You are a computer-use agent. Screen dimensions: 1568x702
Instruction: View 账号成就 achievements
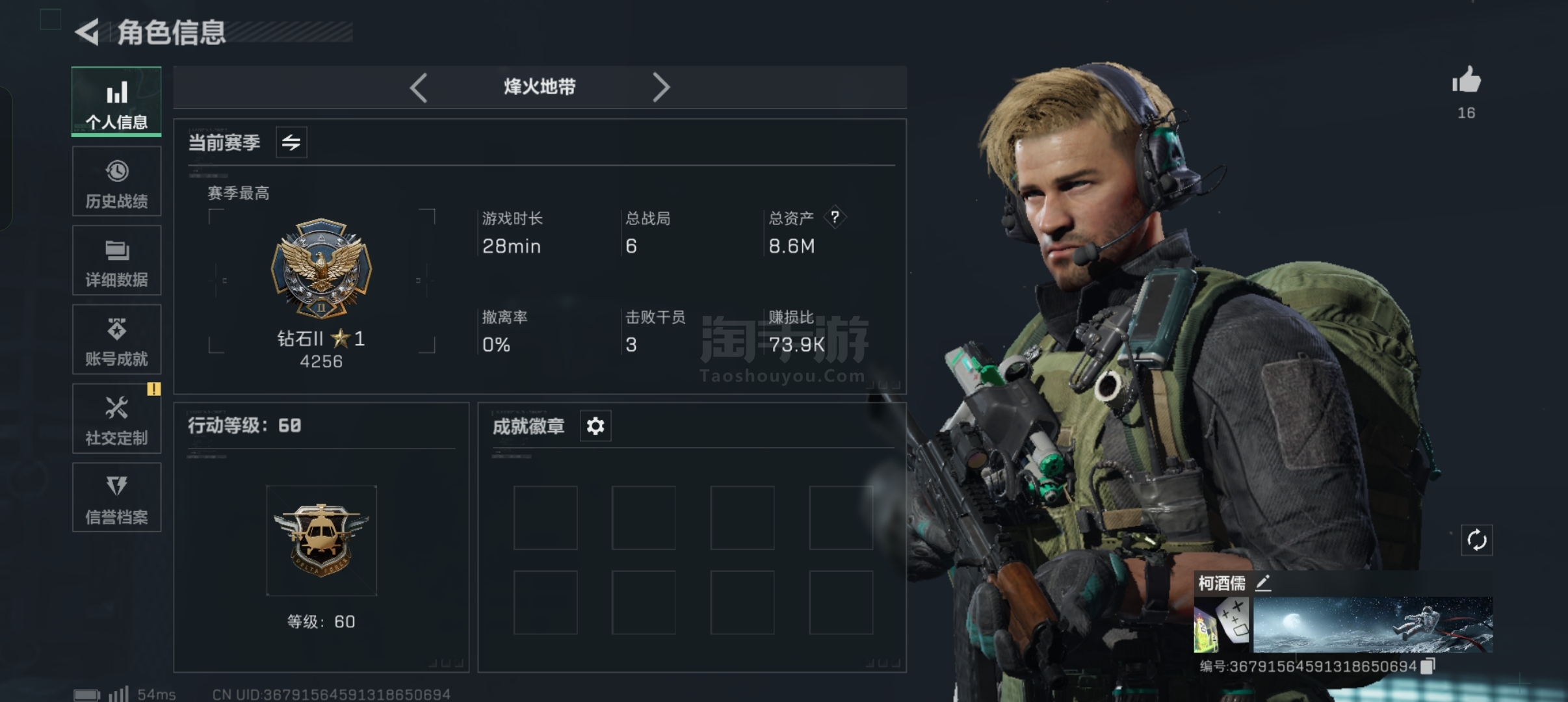[x=116, y=339]
